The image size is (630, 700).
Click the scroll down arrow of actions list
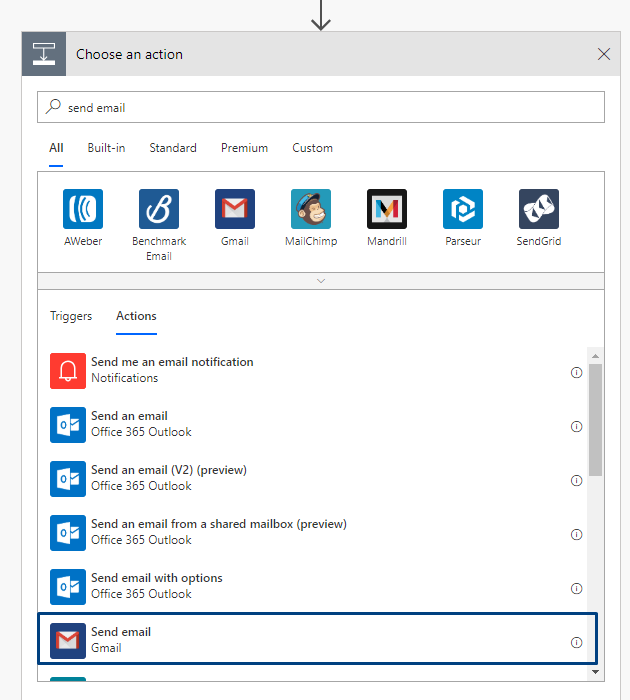pyautogui.click(x=595, y=671)
